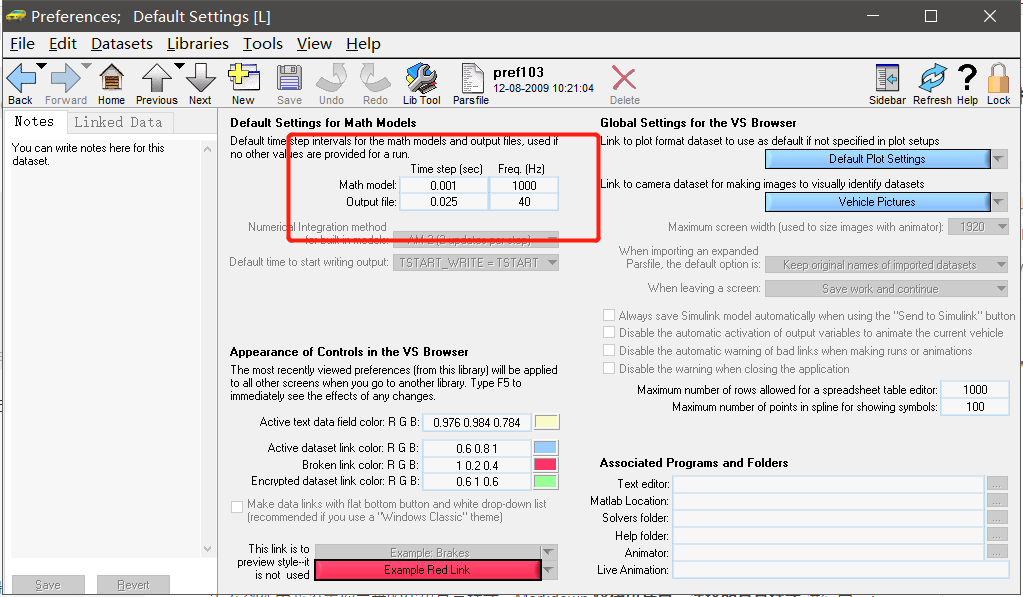Open the Forward history dropdown arrow

pyautogui.click(x=86, y=66)
